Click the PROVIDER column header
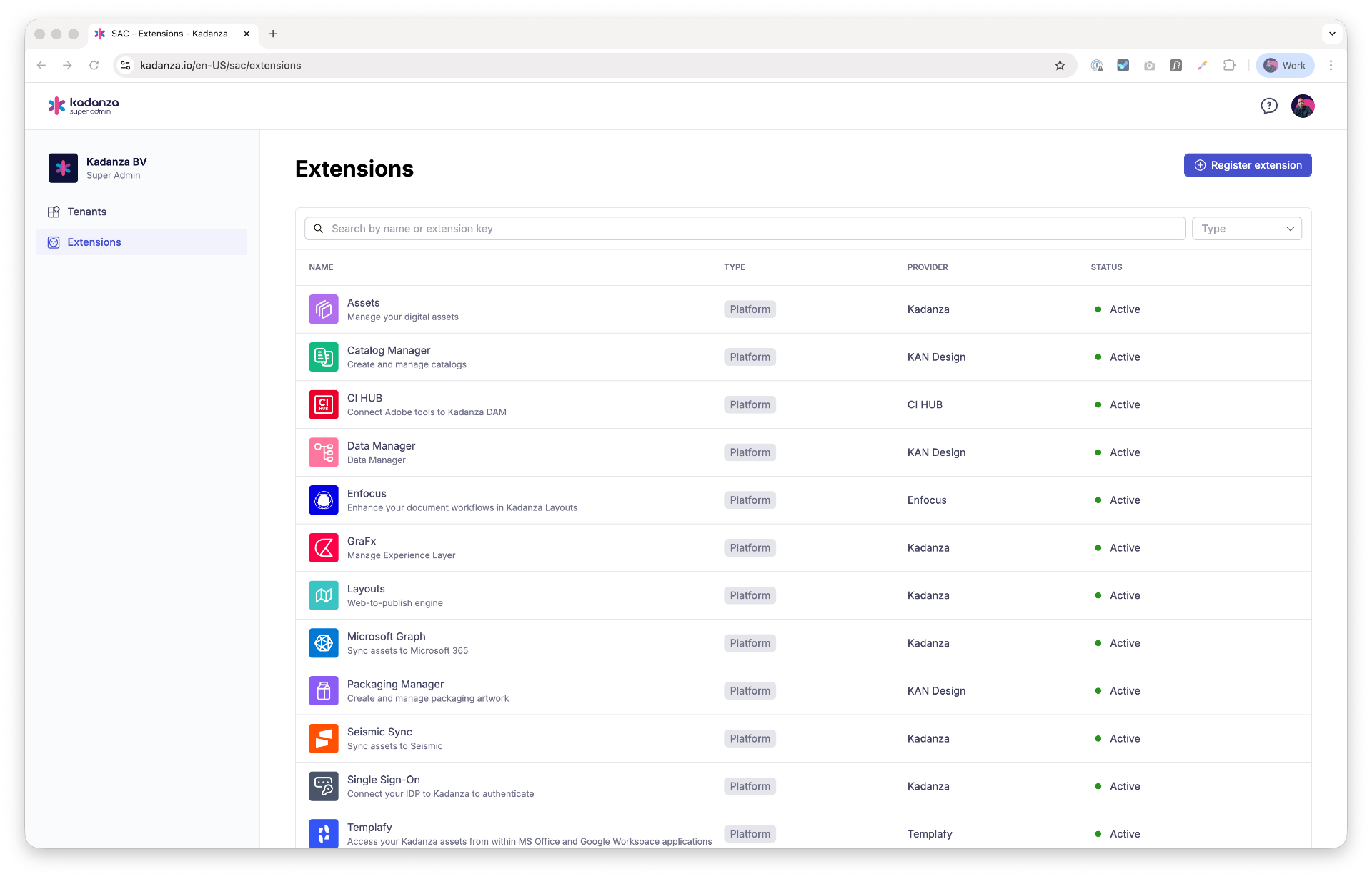Viewport: 1372px width, 879px height. [928, 267]
